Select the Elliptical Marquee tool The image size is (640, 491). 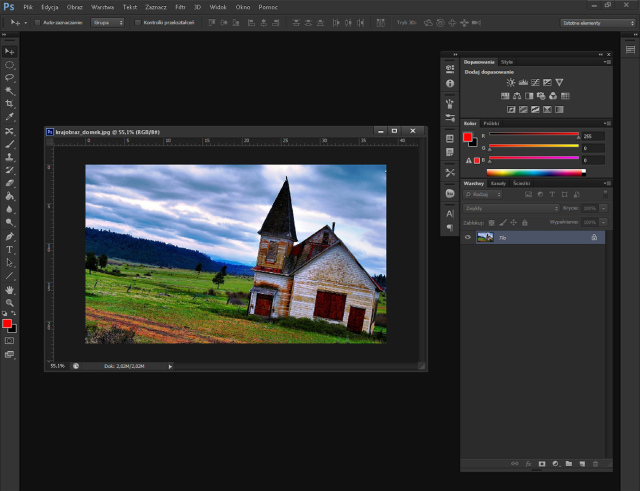coord(9,65)
